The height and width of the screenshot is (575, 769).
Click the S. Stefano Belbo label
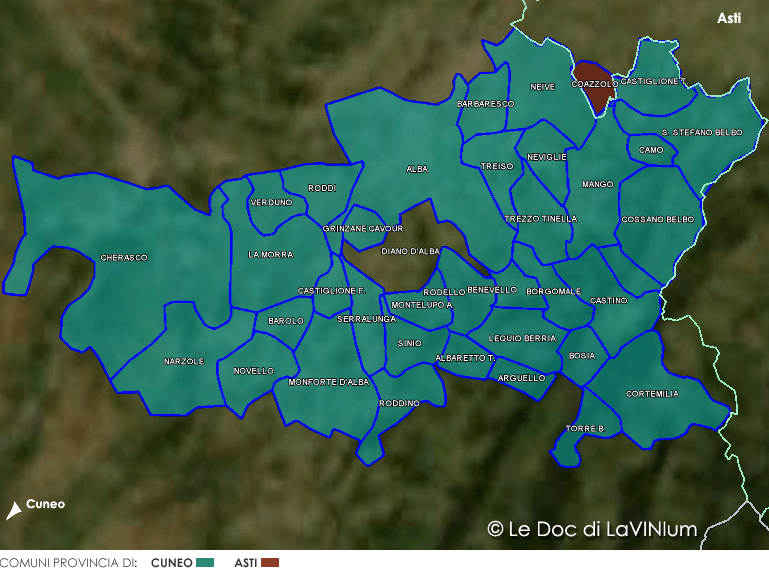tap(702, 132)
